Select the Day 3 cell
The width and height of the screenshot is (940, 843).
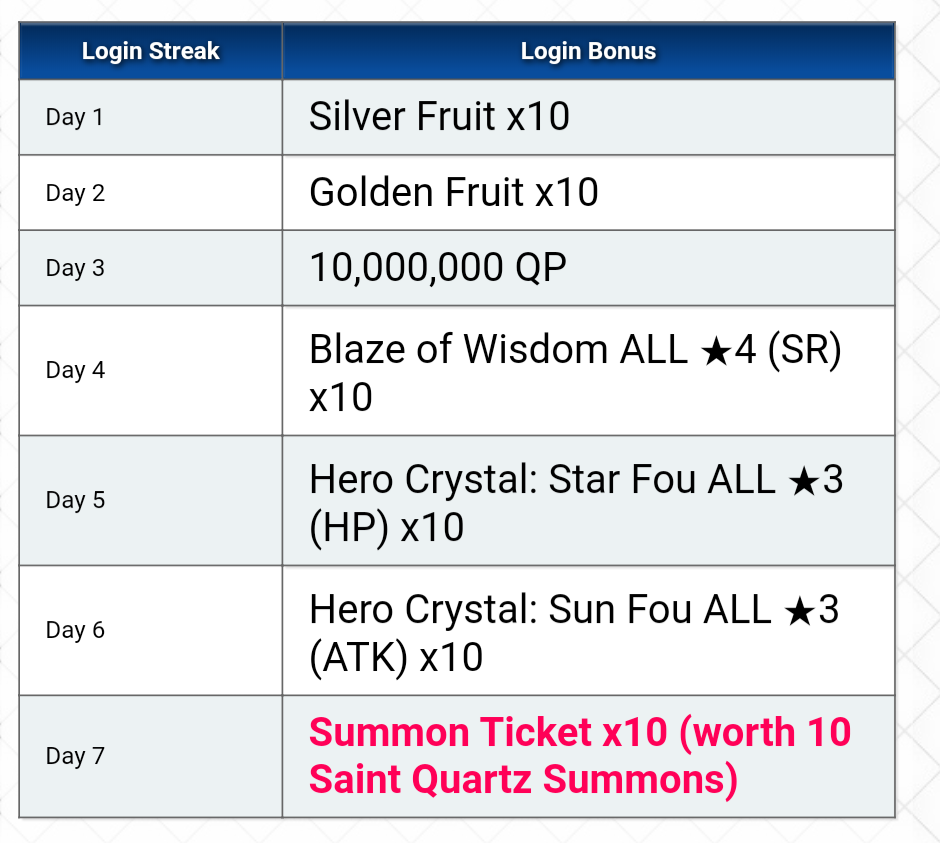(75, 268)
